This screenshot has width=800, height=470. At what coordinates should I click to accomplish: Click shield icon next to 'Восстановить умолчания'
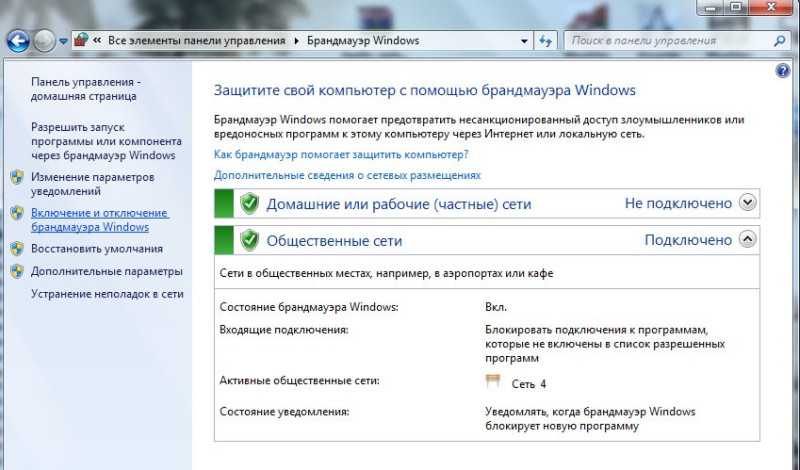17,249
